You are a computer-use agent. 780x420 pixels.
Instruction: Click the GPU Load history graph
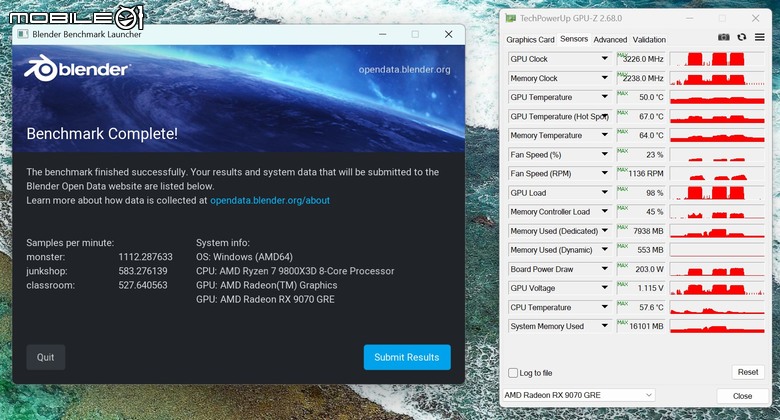pyautogui.click(x=717, y=193)
